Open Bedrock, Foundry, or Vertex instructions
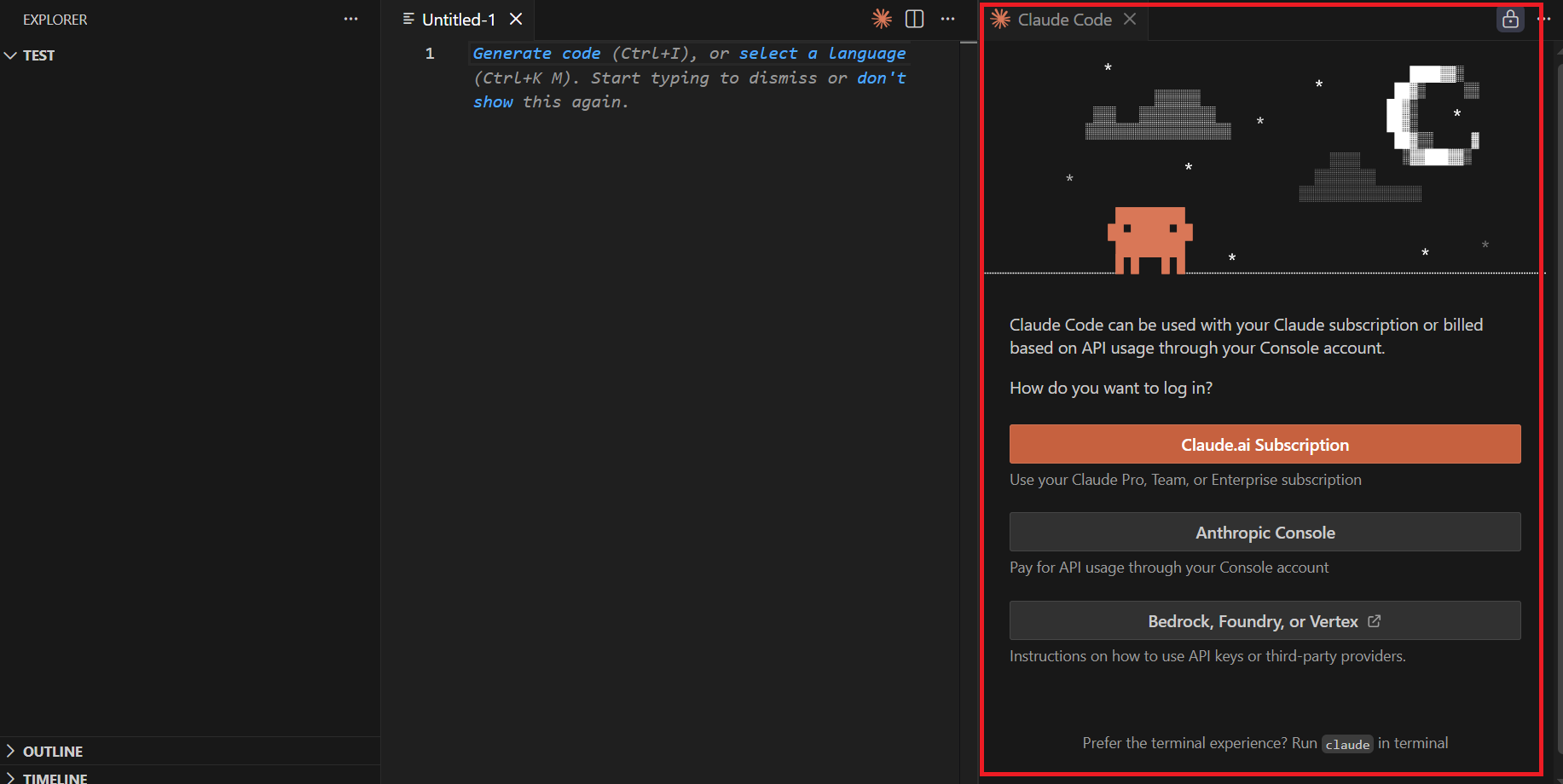 pyautogui.click(x=1265, y=620)
